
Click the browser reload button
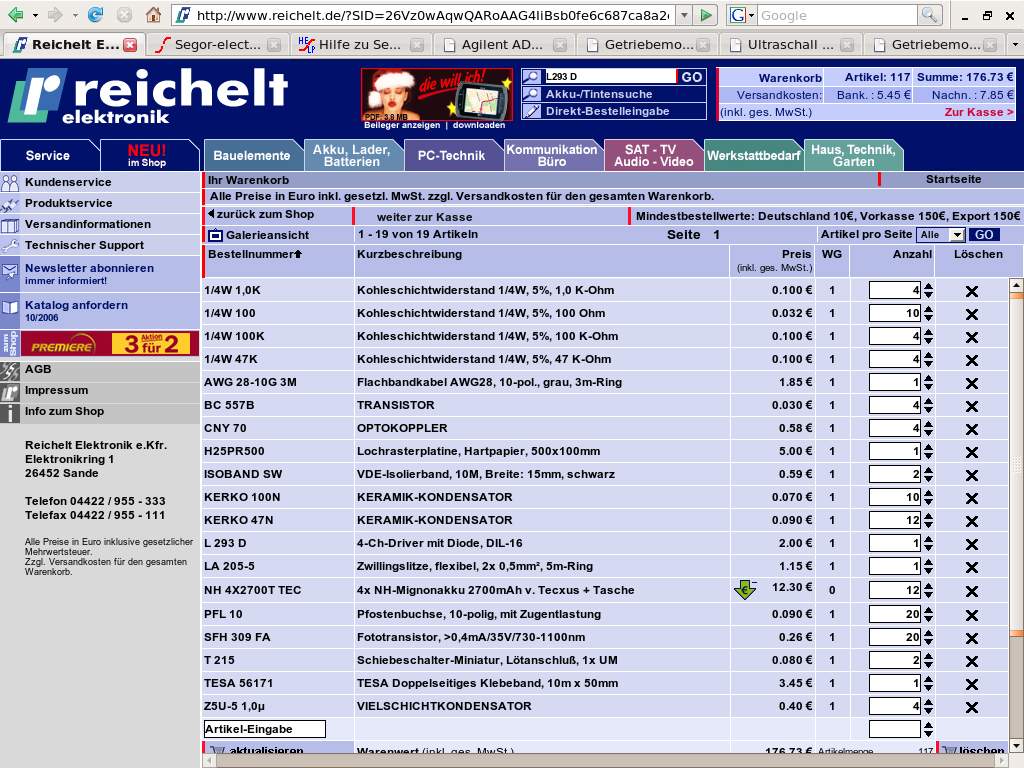click(x=95, y=14)
